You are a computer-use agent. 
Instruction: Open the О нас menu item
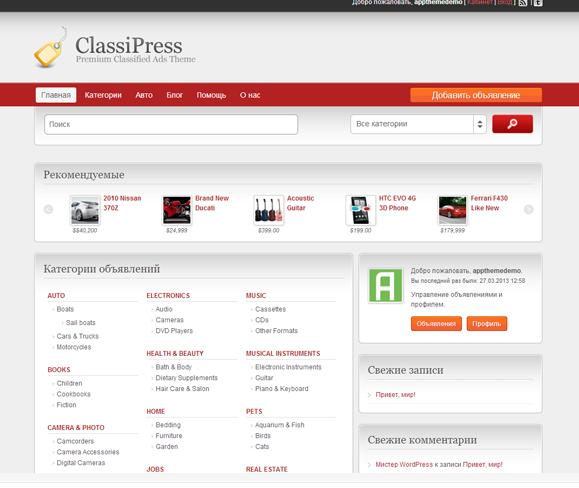click(250, 95)
